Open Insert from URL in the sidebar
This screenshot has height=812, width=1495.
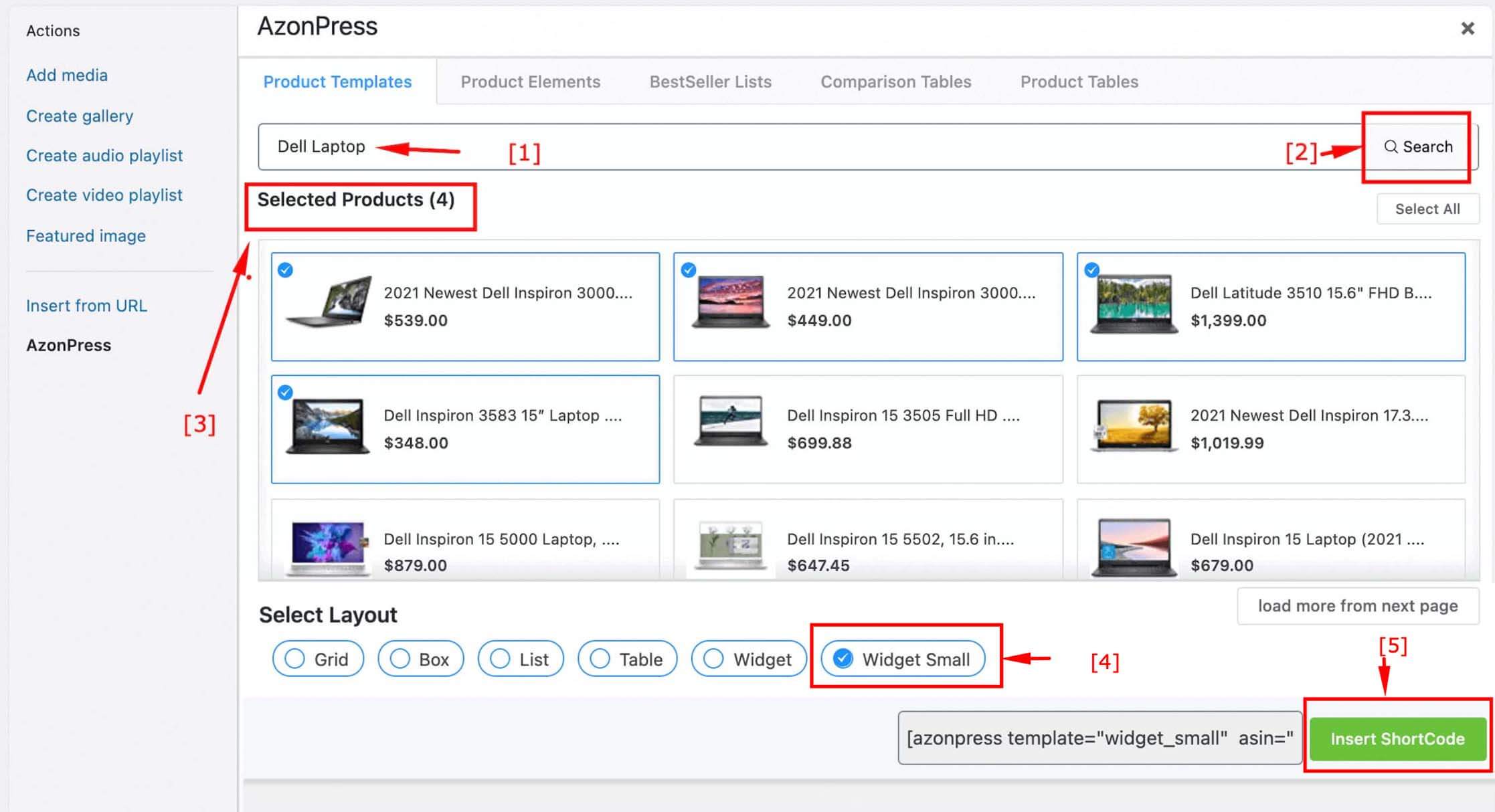click(x=86, y=306)
